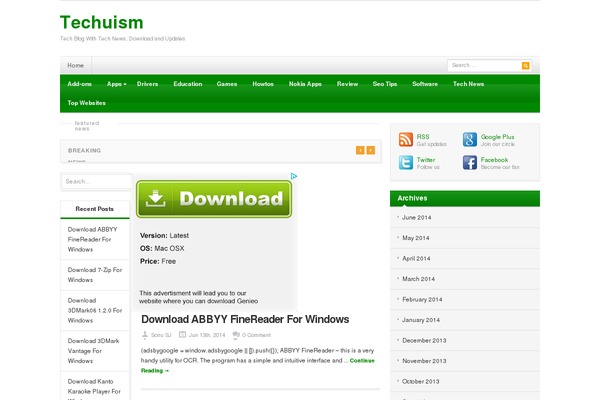Go to Nokia Apps category
Image resolution: width=600 pixels, height=400 pixels.
point(305,84)
